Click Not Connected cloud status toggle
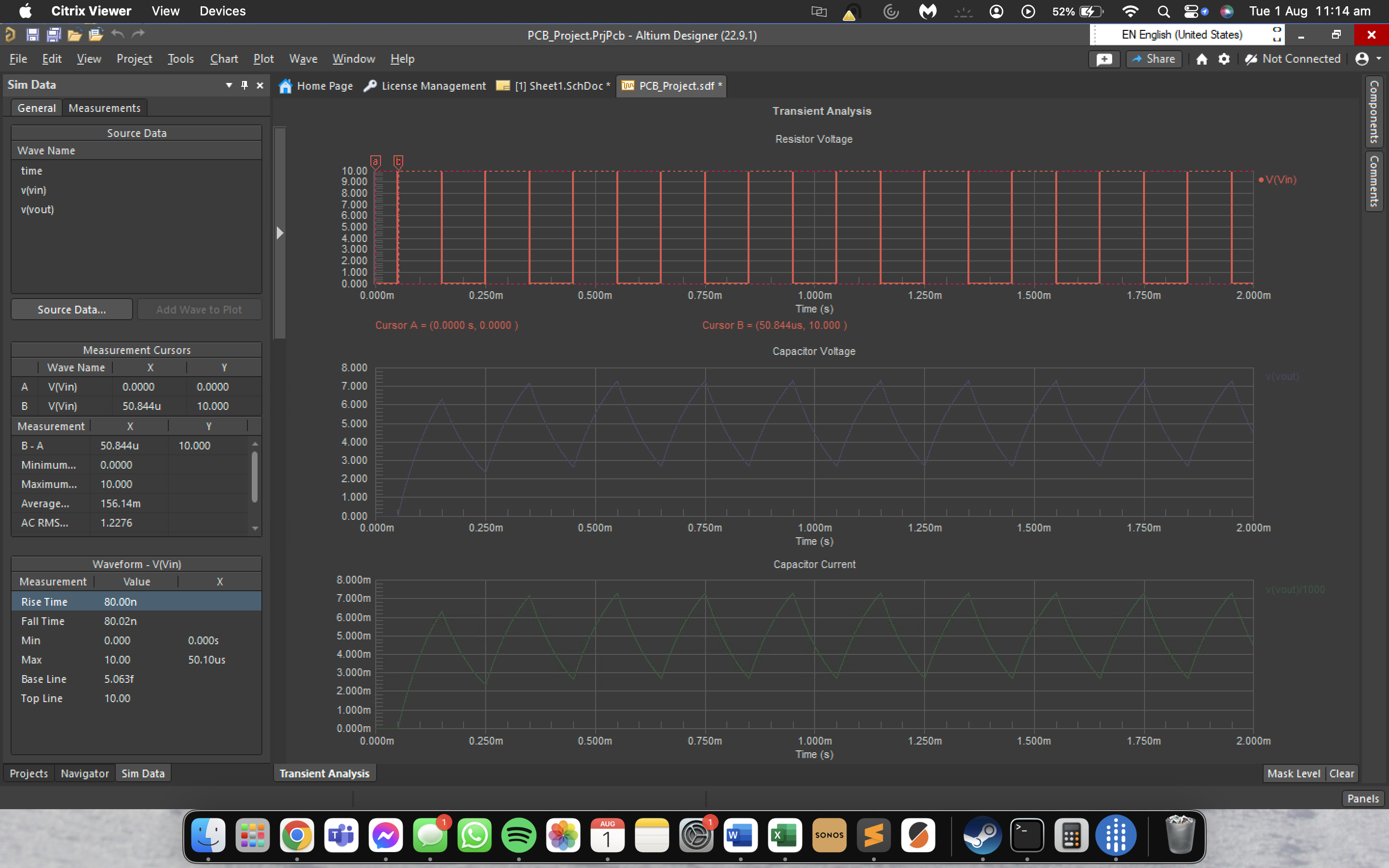1389x868 pixels. [1293, 58]
